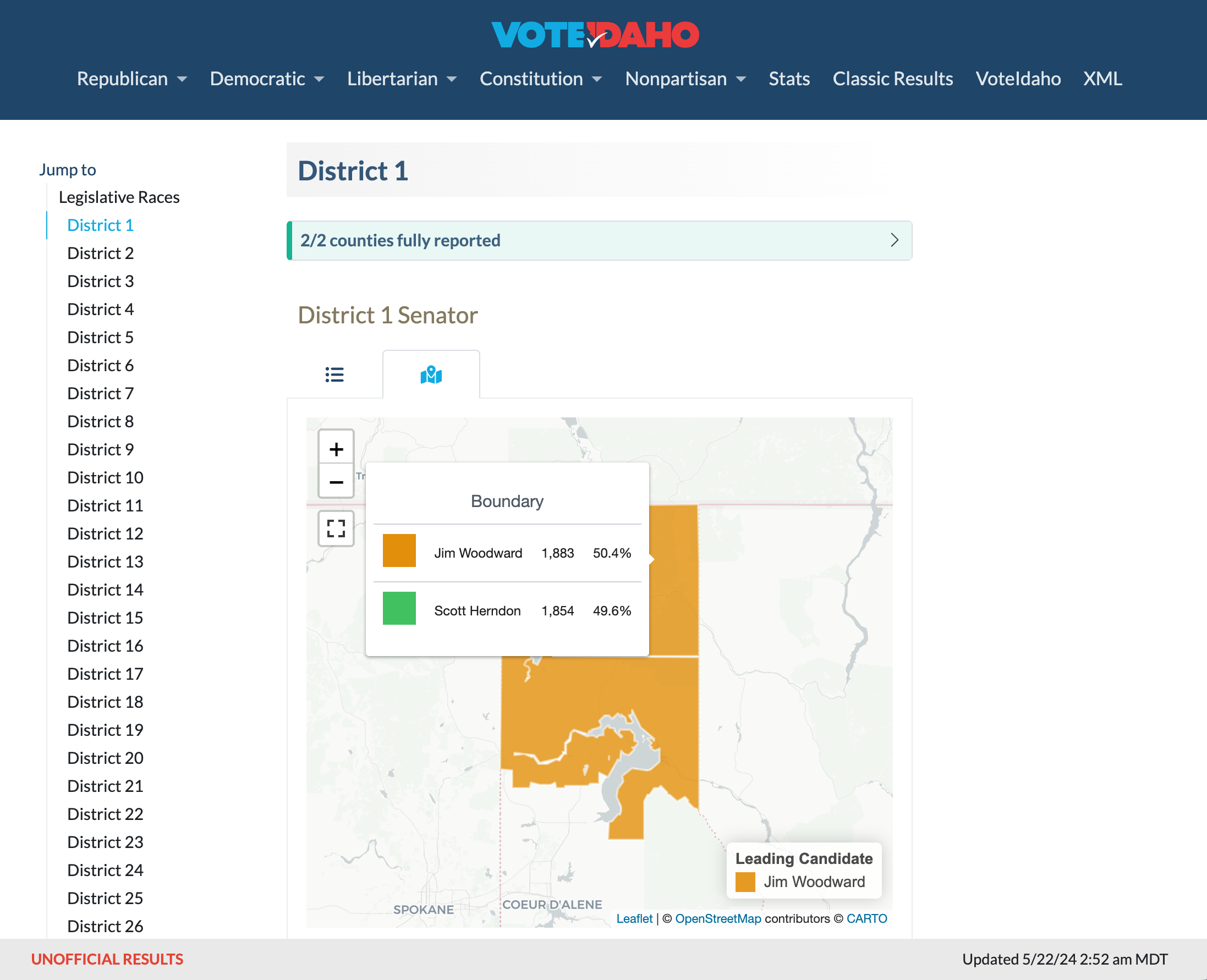The width and height of the screenshot is (1207, 980).
Task: Open the Classic Results menu item
Action: pos(892,79)
